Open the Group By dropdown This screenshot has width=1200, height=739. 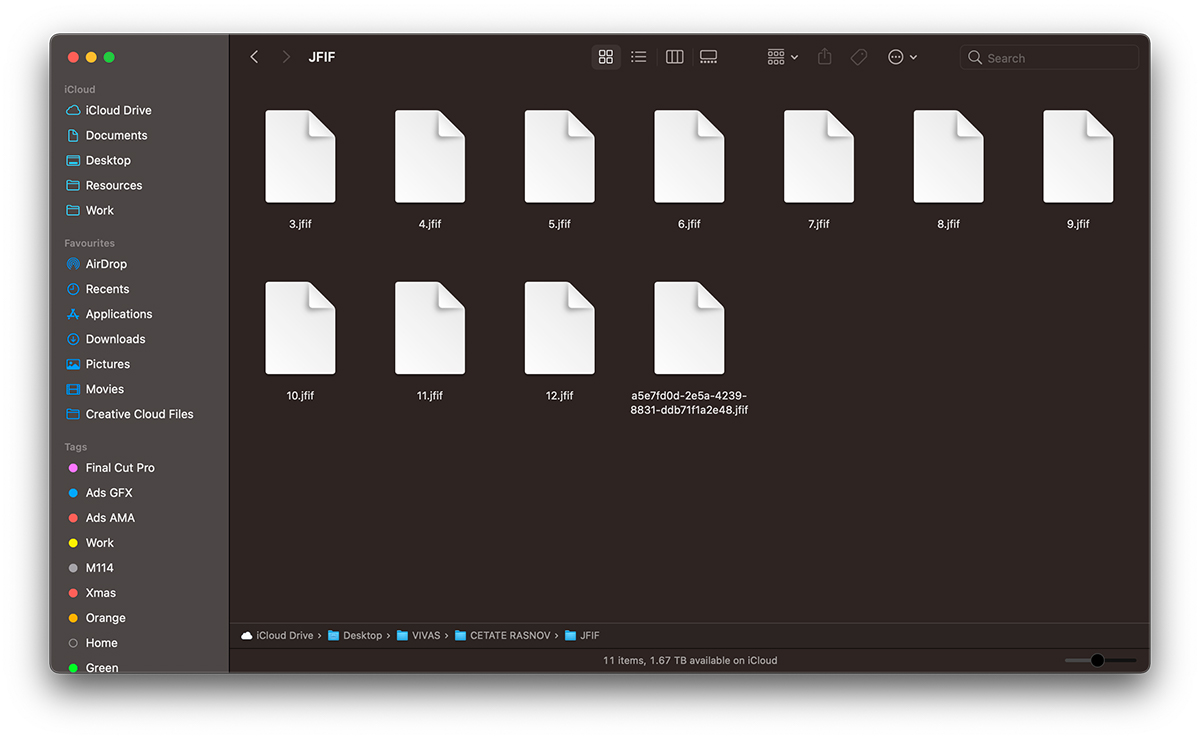click(782, 58)
